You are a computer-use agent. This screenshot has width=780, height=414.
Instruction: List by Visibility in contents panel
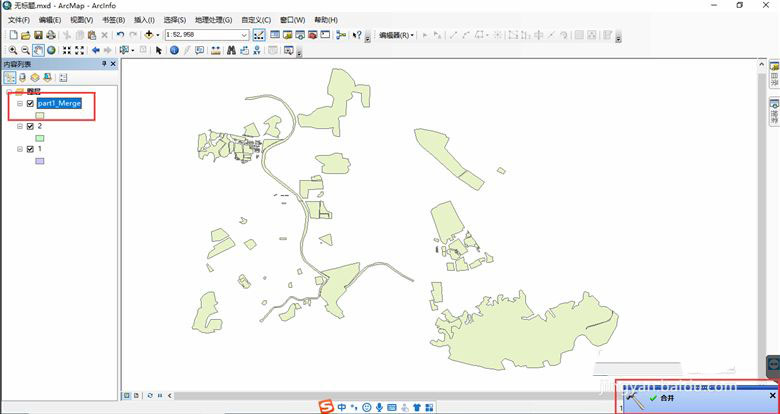point(35,78)
